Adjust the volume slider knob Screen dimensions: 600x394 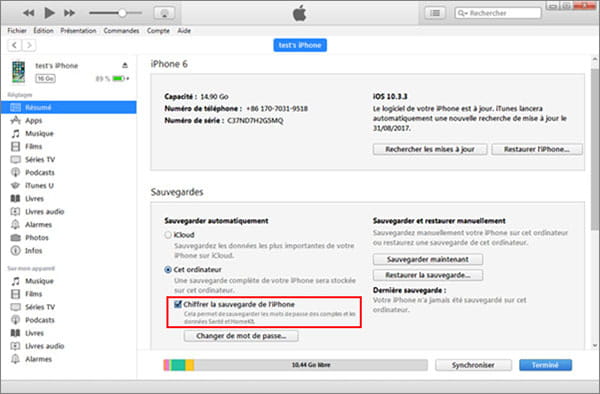click(x=122, y=13)
